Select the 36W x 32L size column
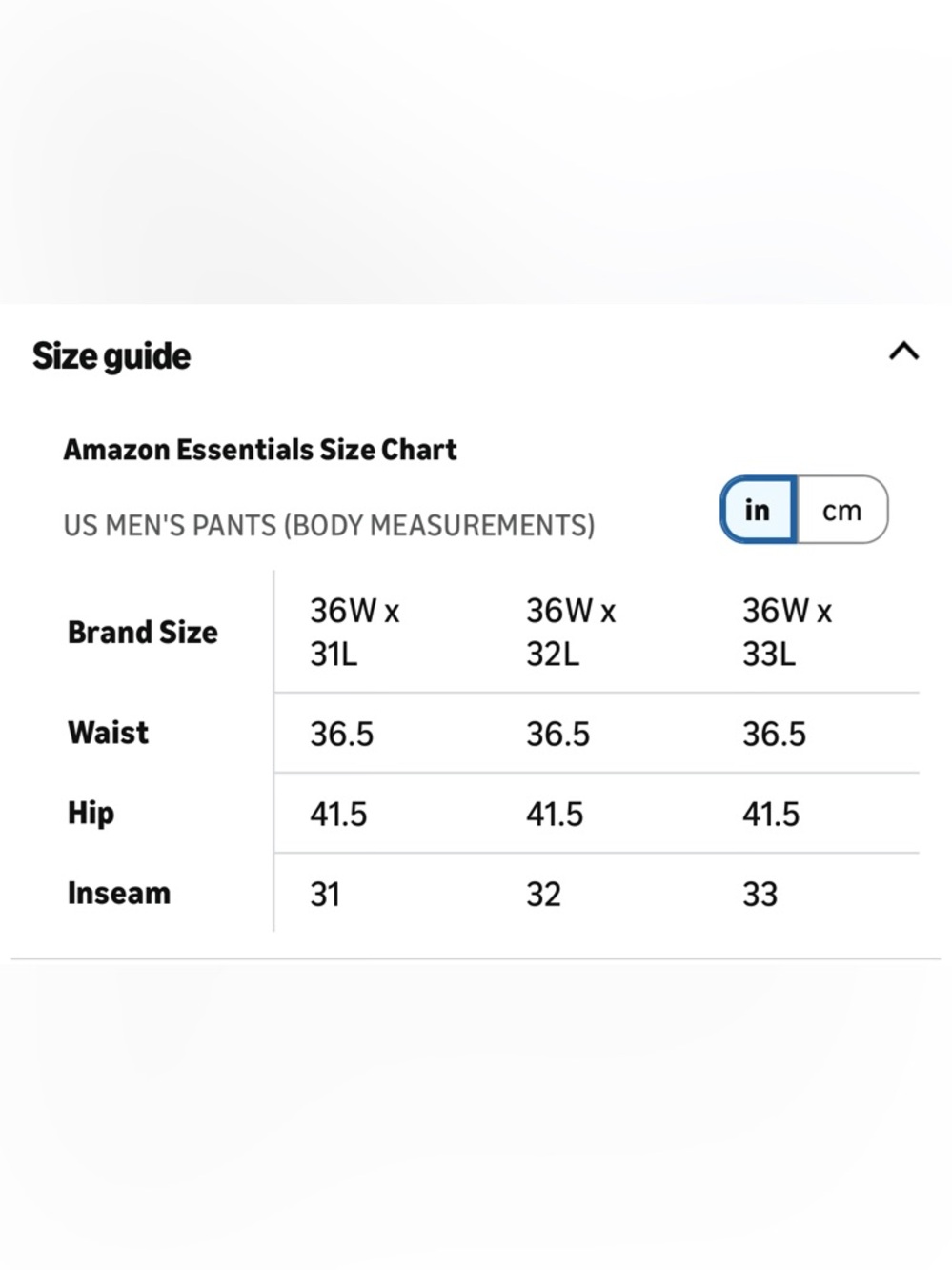 point(570,632)
